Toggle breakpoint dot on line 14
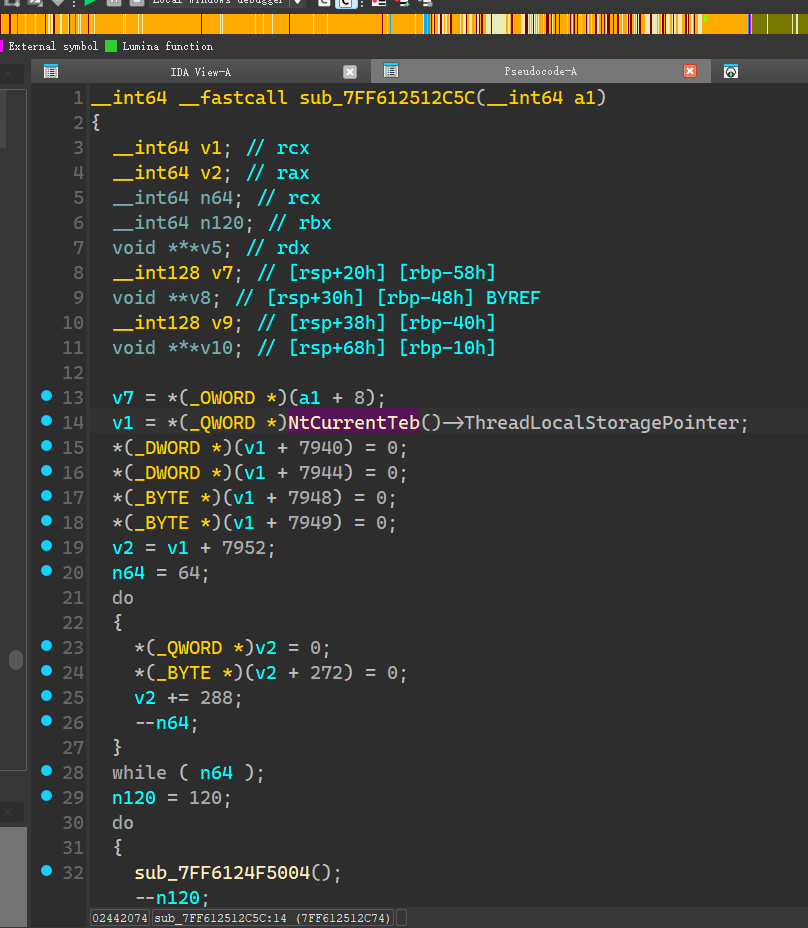The height and width of the screenshot is (928, 808). pos(47,421)
